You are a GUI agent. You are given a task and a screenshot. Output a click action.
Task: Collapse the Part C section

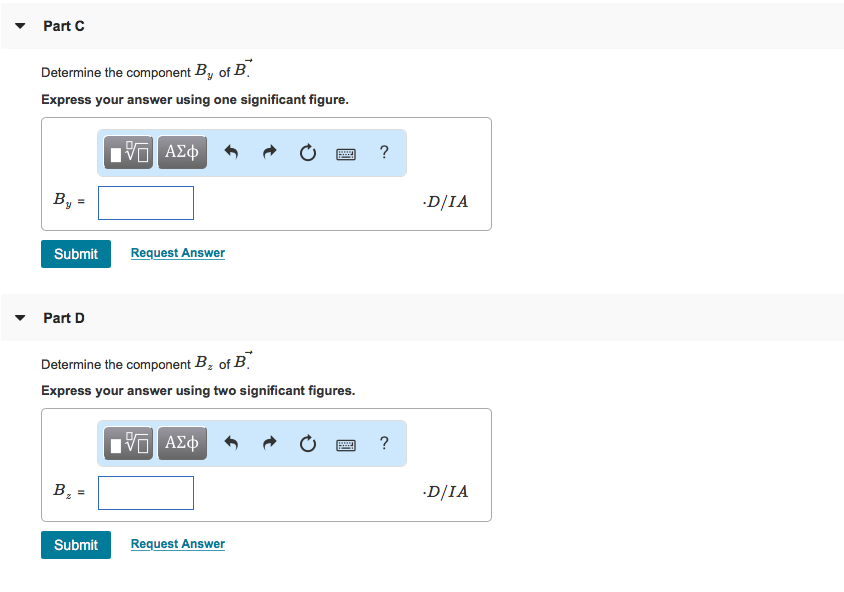pos(21,26)
